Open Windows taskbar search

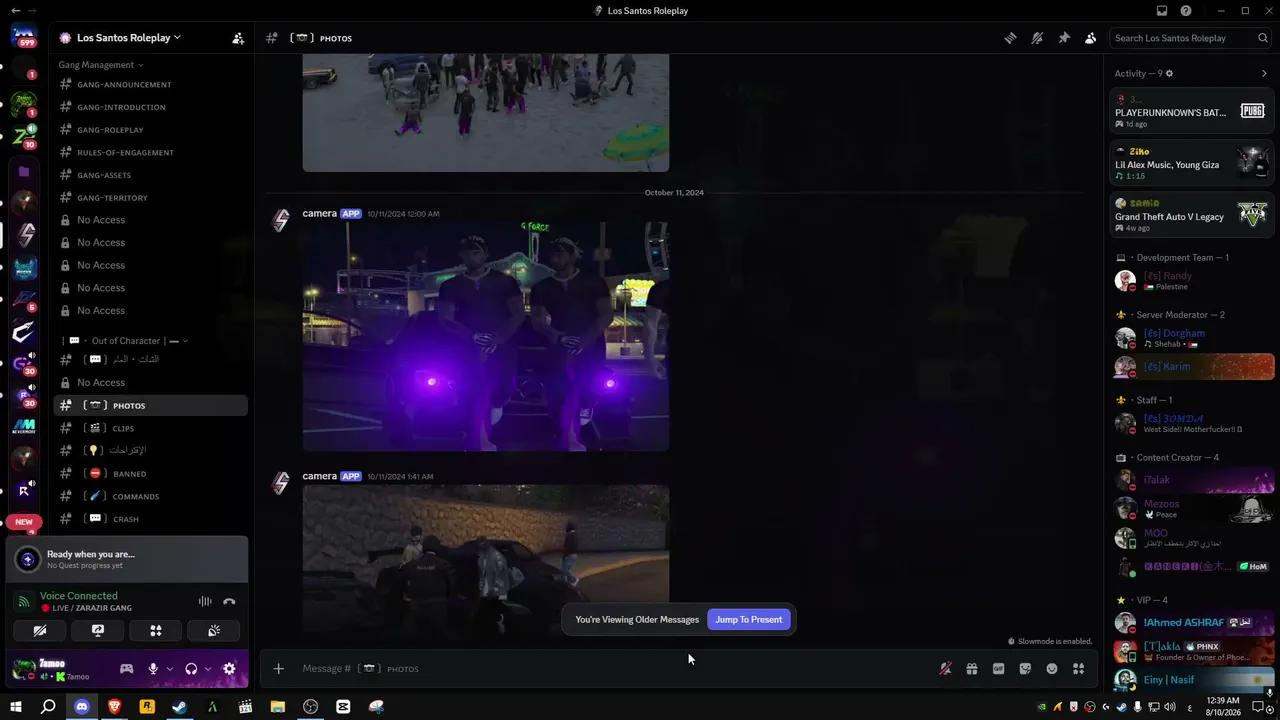48,707
